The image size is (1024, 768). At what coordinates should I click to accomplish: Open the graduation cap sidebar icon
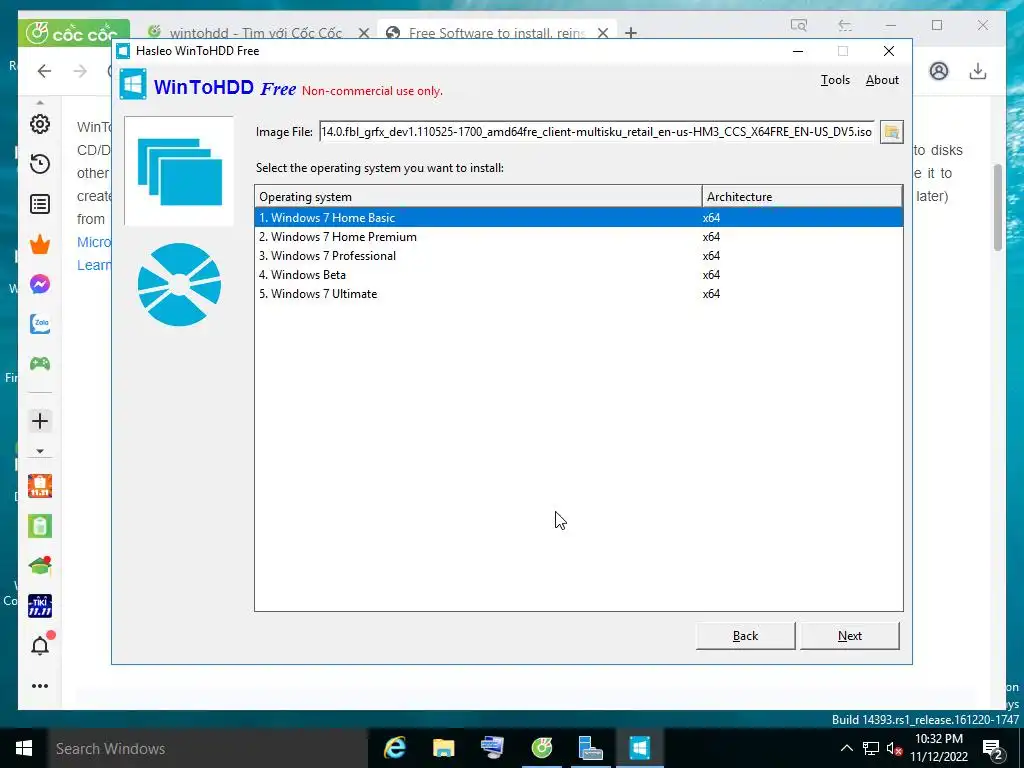click(x=40, y=566)
